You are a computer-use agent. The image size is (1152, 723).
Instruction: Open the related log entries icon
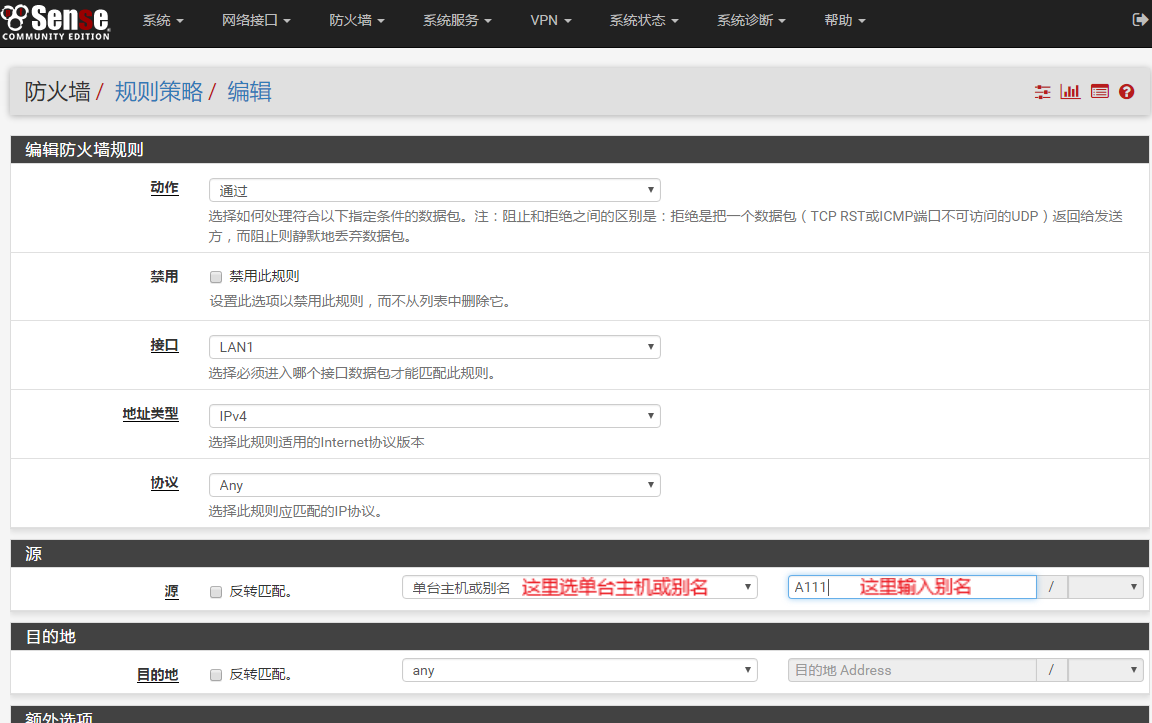click(x=1100, y=92)
